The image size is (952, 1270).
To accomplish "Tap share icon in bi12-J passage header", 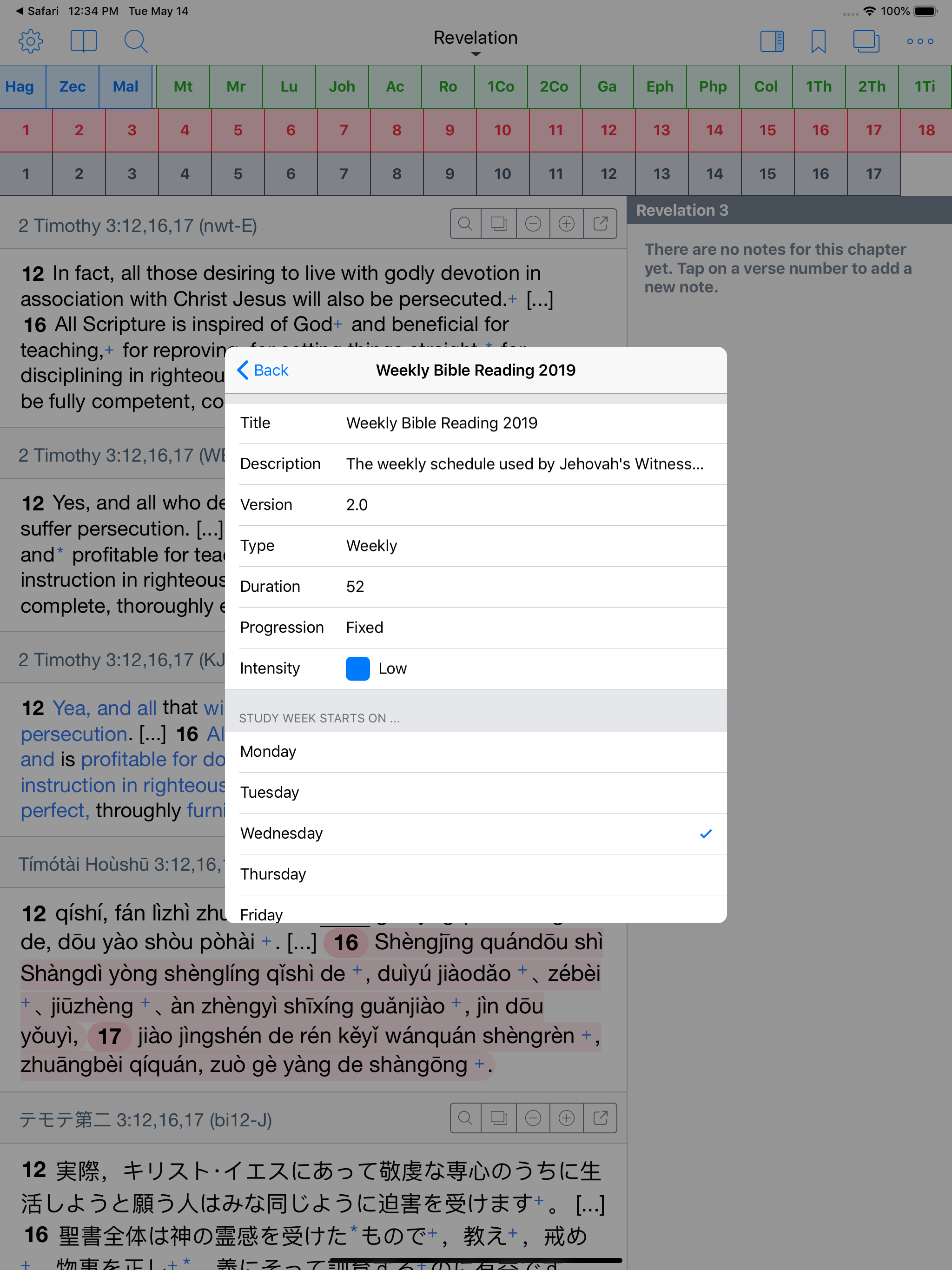I will (x=600, y=1118).
